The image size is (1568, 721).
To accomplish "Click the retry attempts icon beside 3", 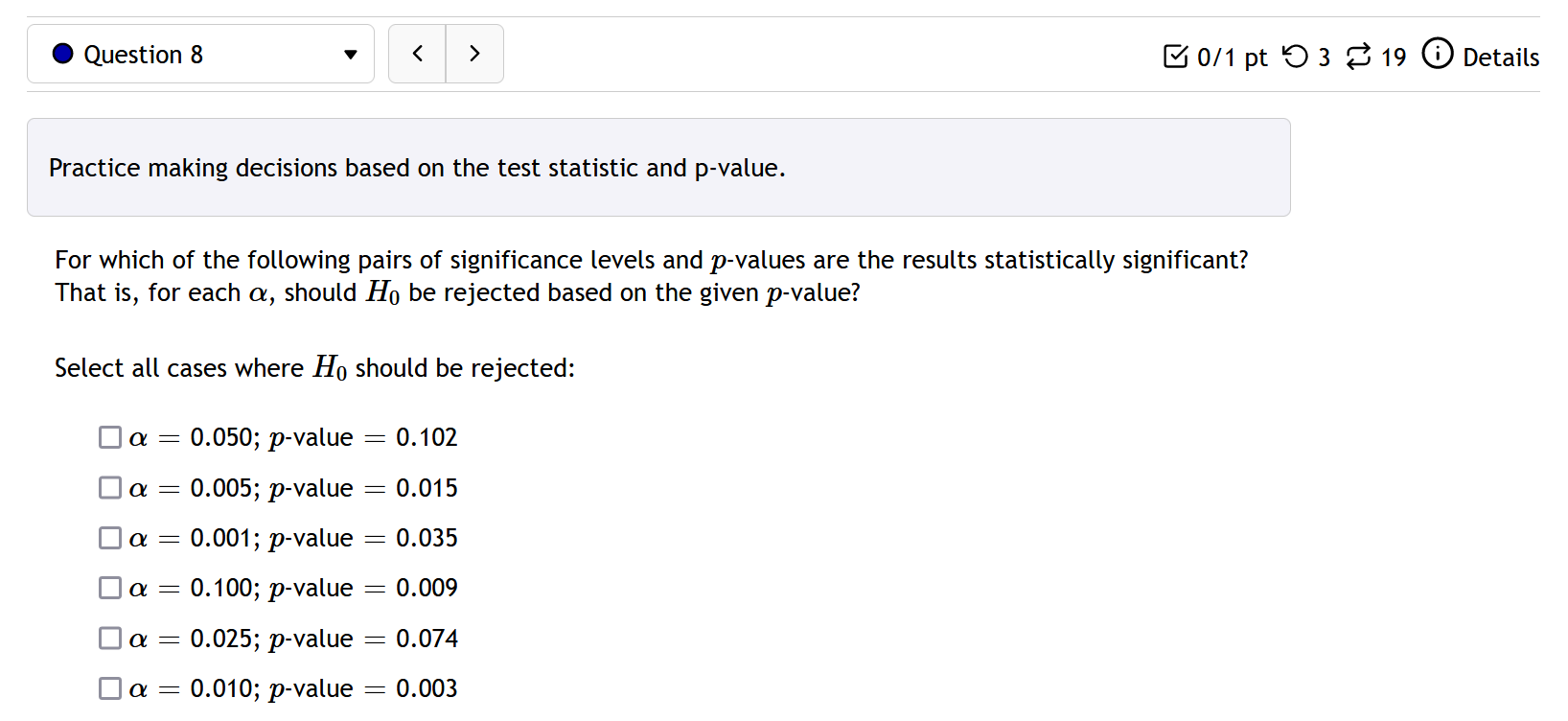I will tap(1295, 57).
